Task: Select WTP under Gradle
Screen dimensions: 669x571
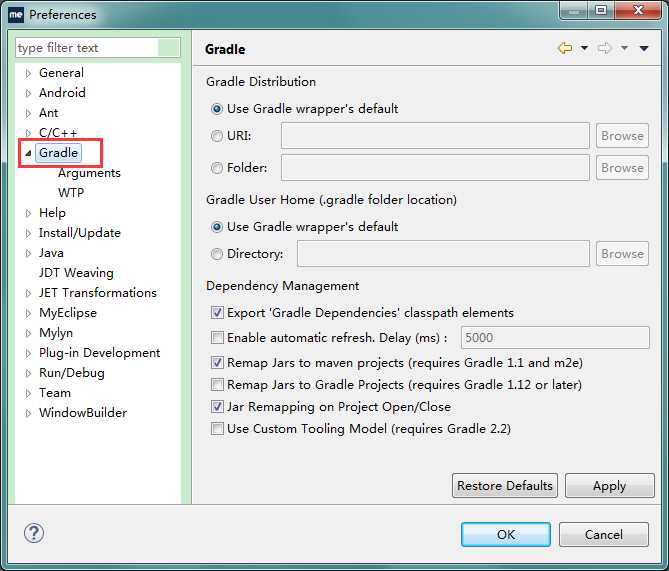Action: tap(71, 193)
